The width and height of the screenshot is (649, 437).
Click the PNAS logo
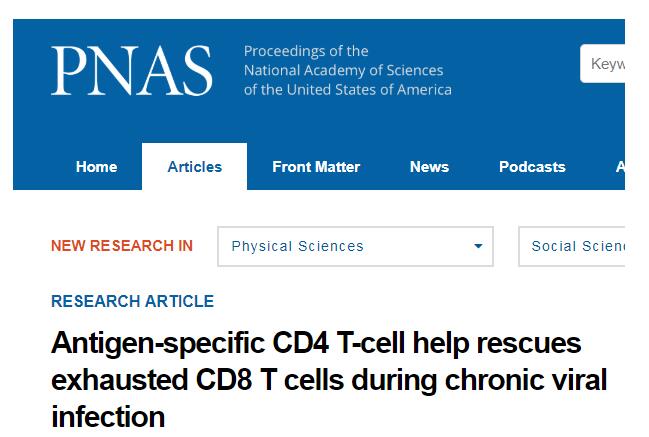[x=132, y=71]
